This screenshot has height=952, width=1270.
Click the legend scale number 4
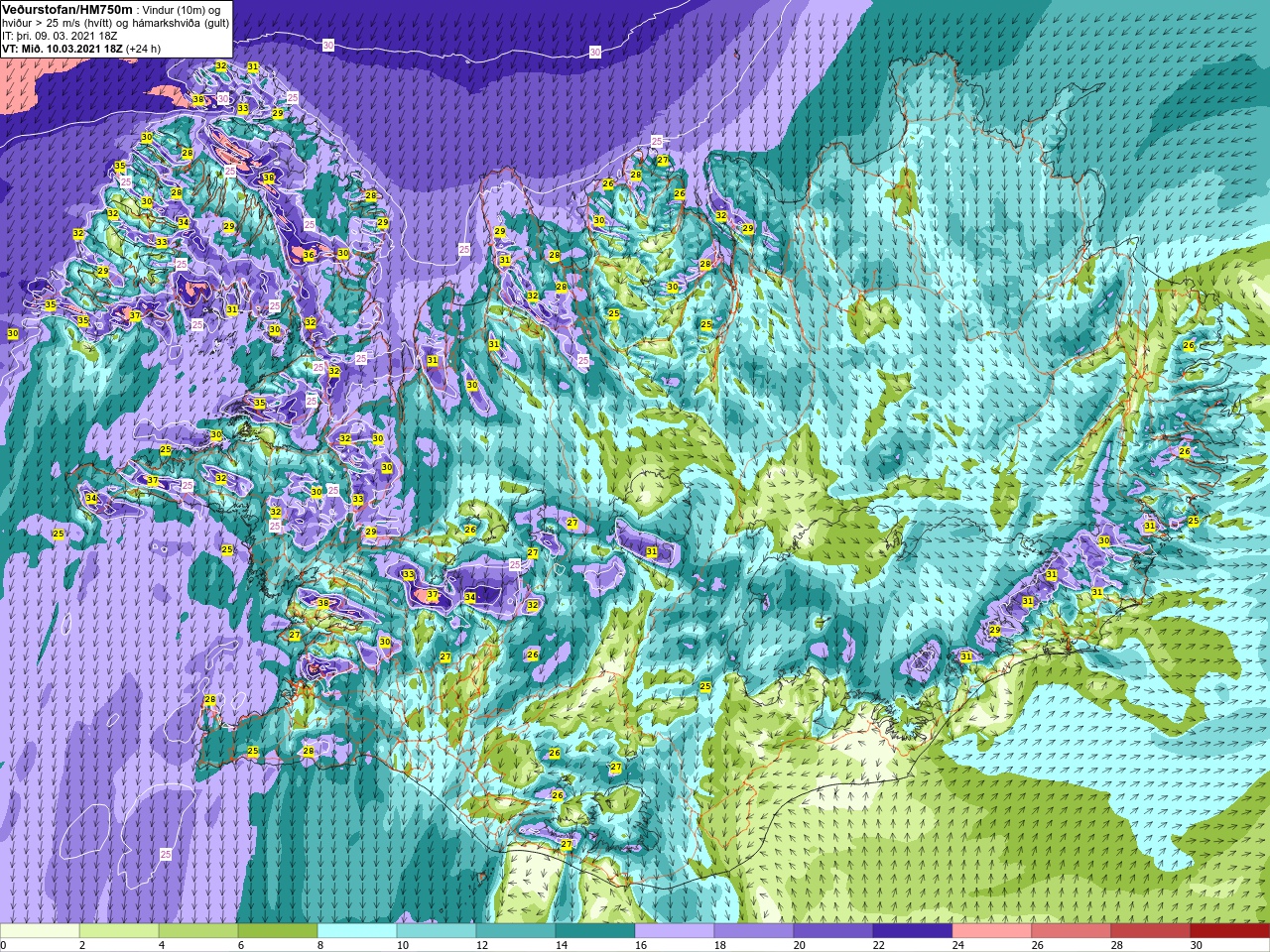(162, 945)
